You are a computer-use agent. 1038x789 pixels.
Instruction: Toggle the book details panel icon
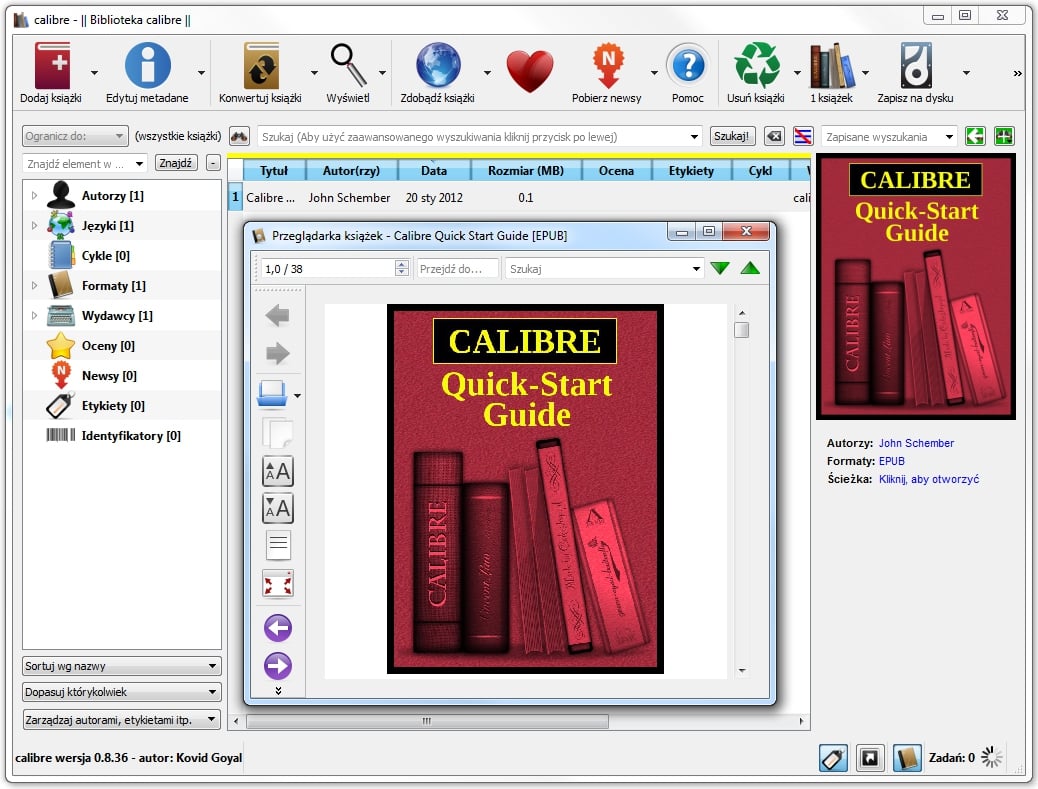pyautogui.click(x=906, y=757)
